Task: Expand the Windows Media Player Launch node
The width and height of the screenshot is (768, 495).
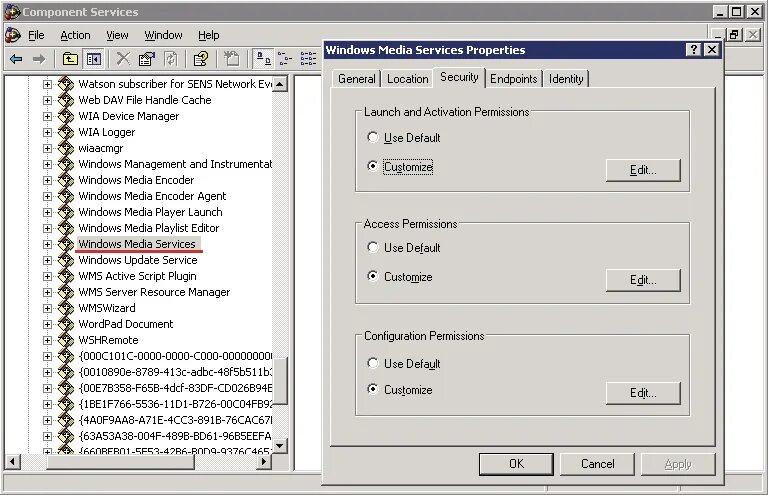Action: tap(47, 212)
